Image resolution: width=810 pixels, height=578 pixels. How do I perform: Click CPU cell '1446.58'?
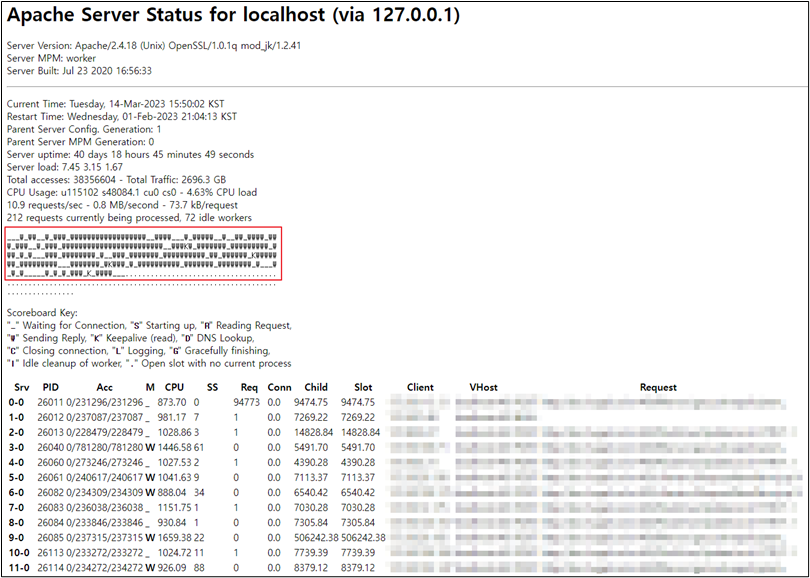(x=175, y=447)
